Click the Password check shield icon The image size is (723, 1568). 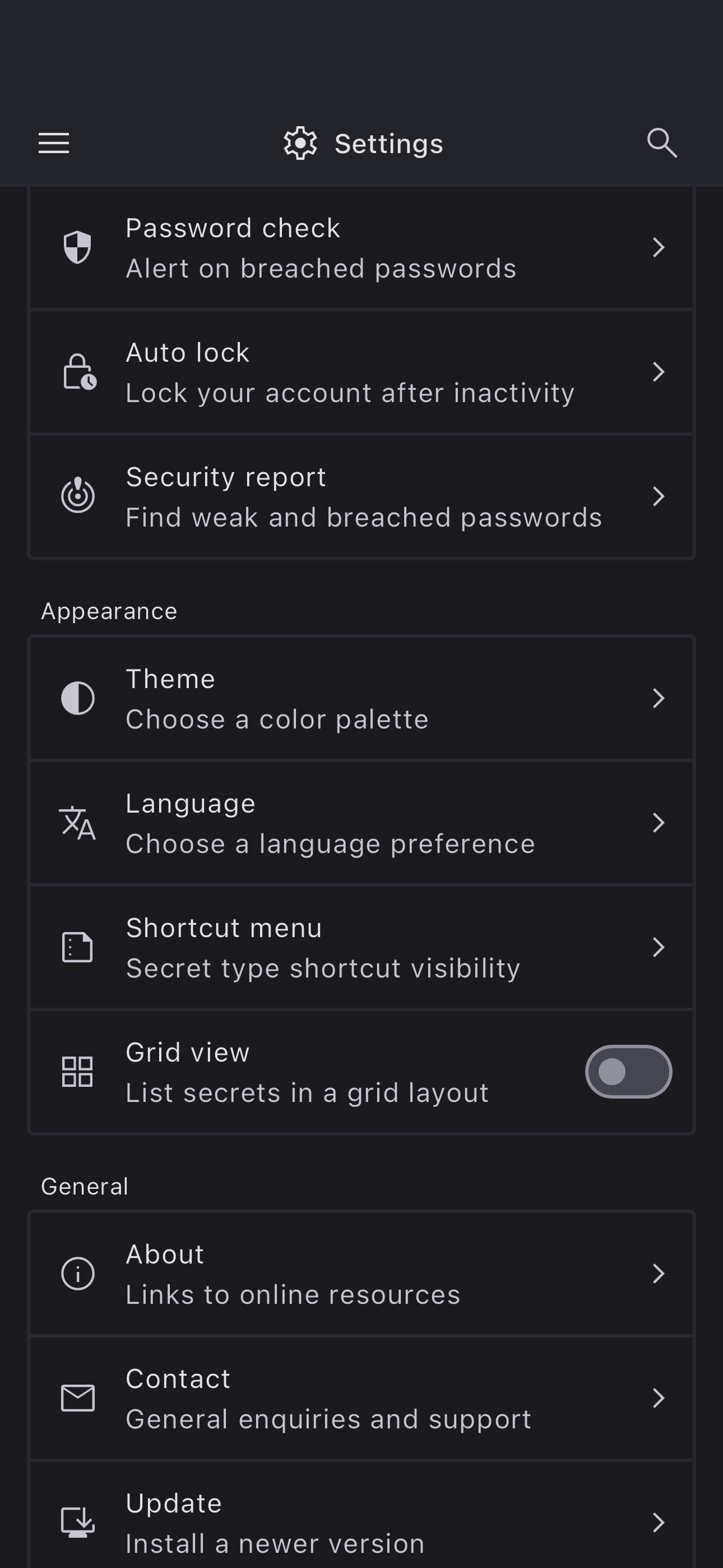coord(78,248)
